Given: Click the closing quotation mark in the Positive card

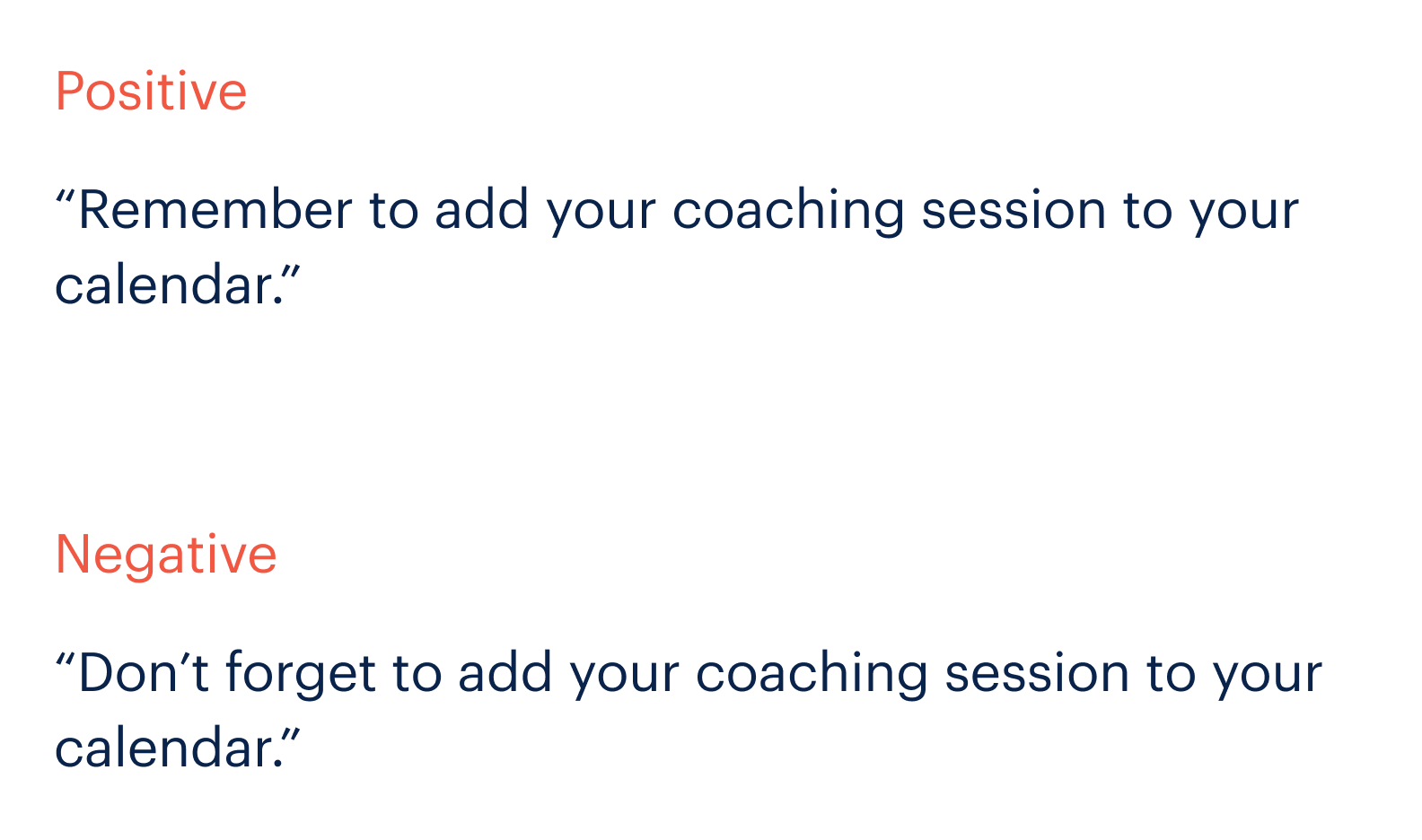Looking at the screenshot, I should pos(291,273).
